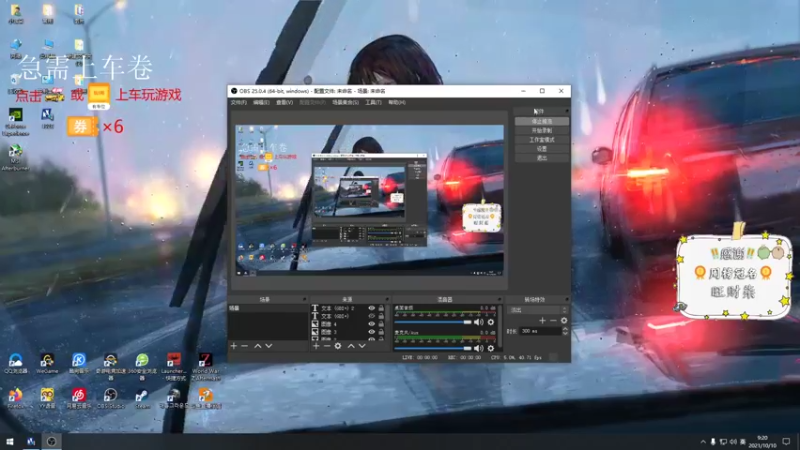
Task: Toggle lock on 图像 3 source
Action: tap(381, 332)
